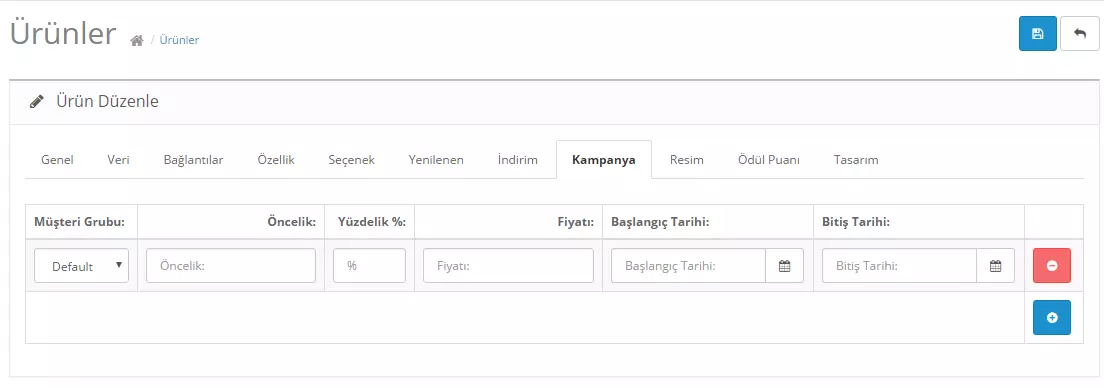Switch to the Veri tab

[118, 160]
